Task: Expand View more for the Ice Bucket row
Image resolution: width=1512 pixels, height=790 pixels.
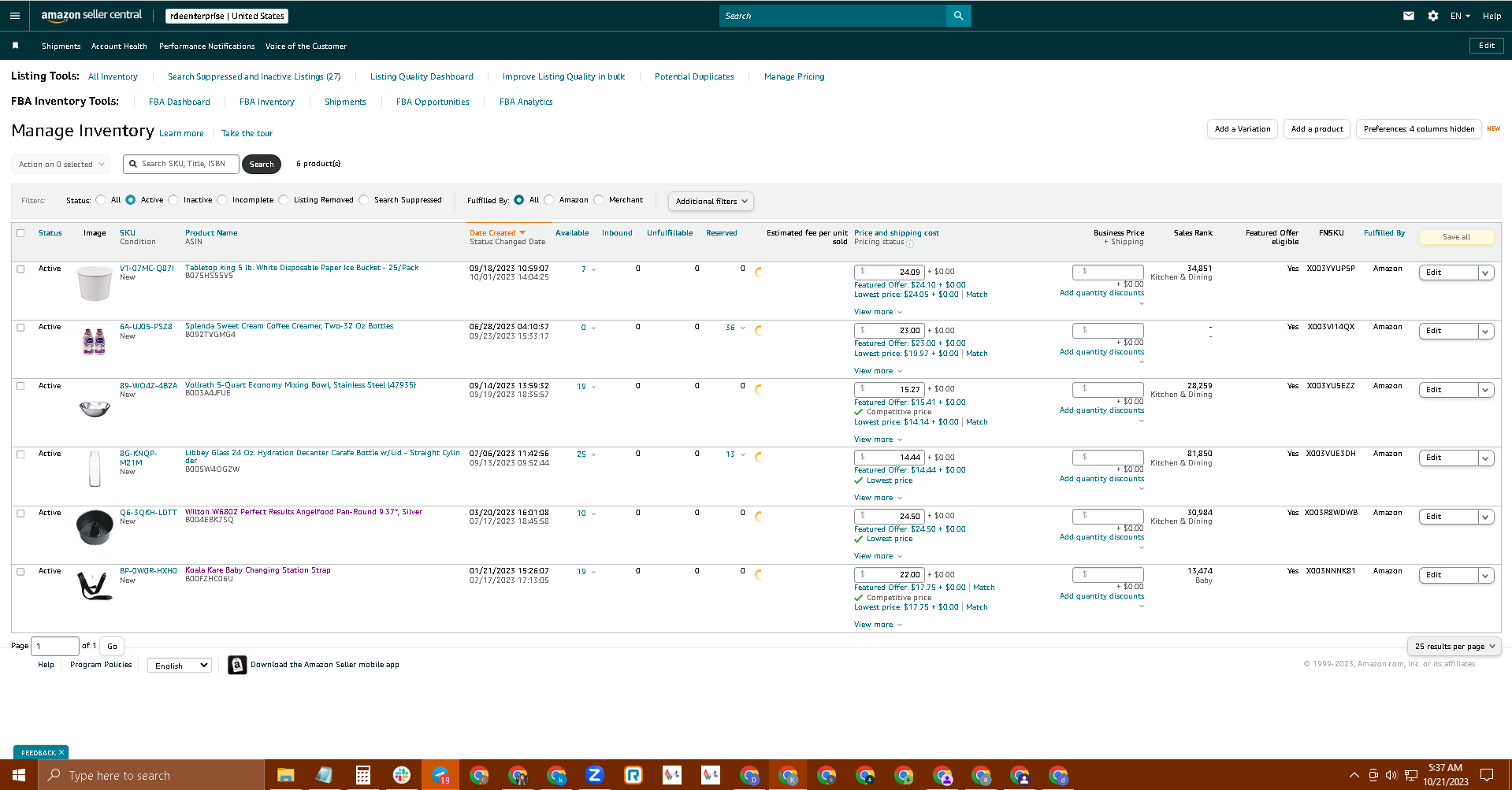Action: (x=878, y=312)
